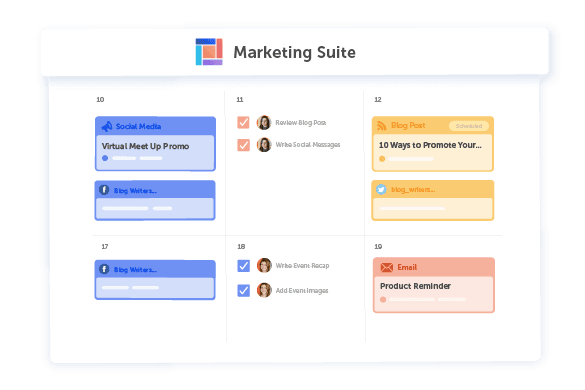Click the blue status dot on Virtual Meet Up Promo
Image resolution: width=585 pixels, height=390 pixels.
point(105,158)
